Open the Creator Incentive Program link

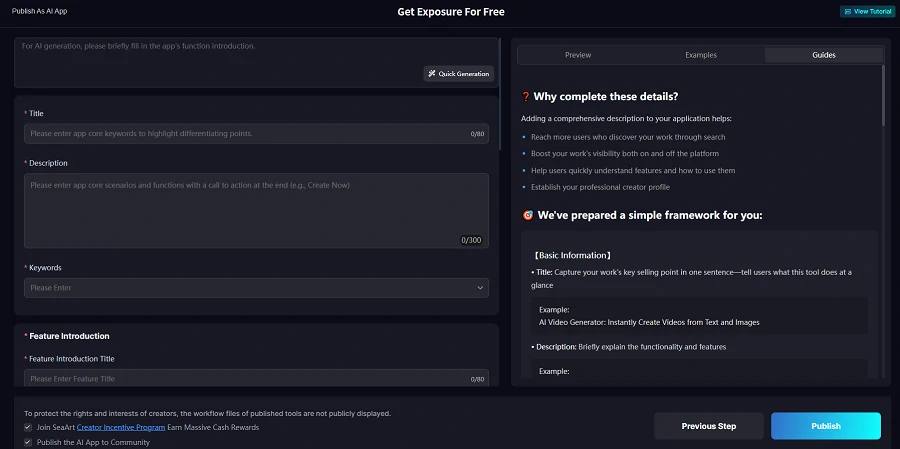click(121, 427)
